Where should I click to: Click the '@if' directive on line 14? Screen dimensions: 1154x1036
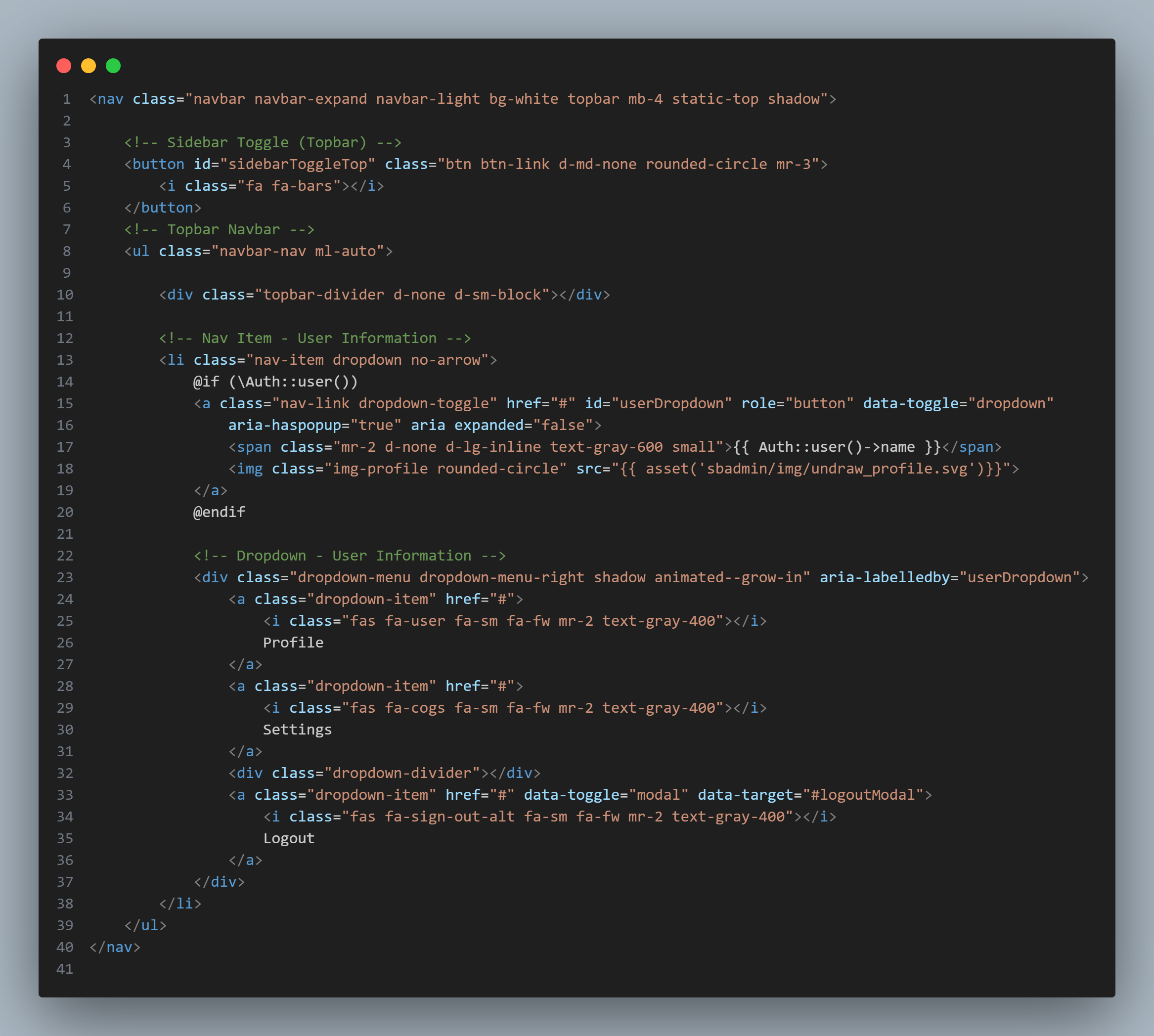[x=206, y=382]
